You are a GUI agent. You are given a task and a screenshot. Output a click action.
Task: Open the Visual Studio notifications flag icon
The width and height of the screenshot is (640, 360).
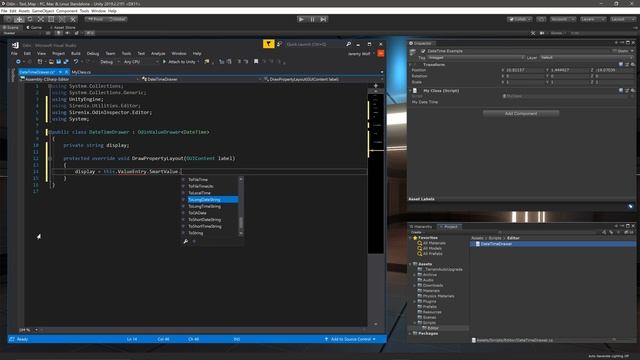coord(269,44)
